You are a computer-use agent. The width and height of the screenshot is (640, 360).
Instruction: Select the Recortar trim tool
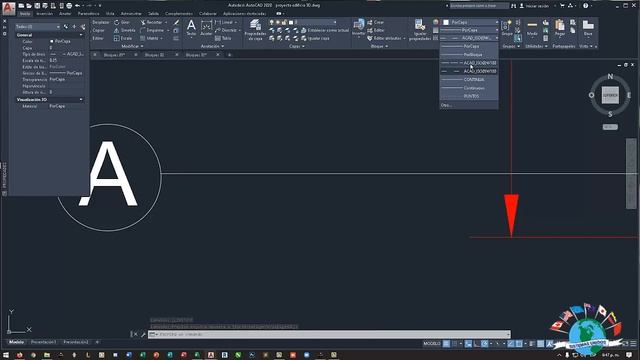pyautogui.click(x=151, y=22)
